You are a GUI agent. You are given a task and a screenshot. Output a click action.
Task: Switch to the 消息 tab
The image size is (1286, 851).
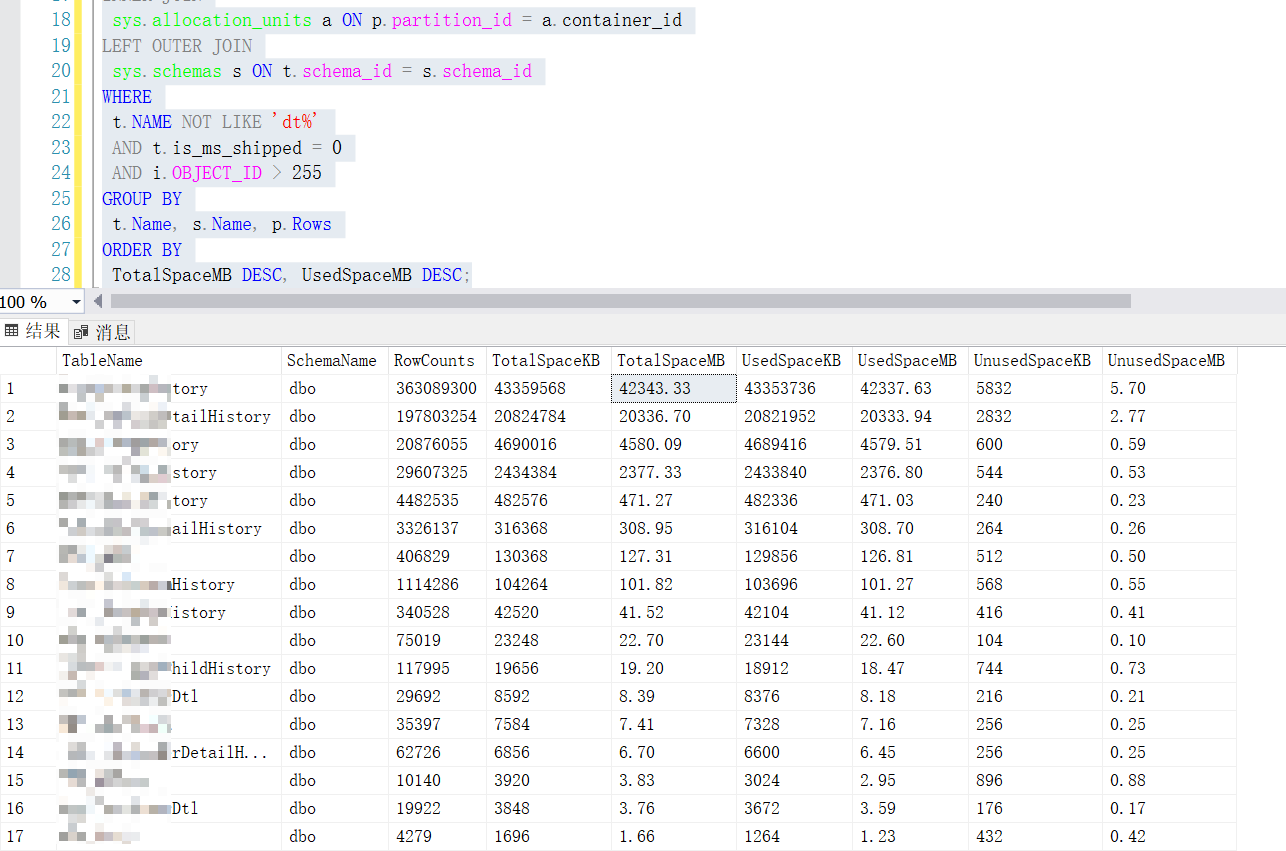[101, 332]
